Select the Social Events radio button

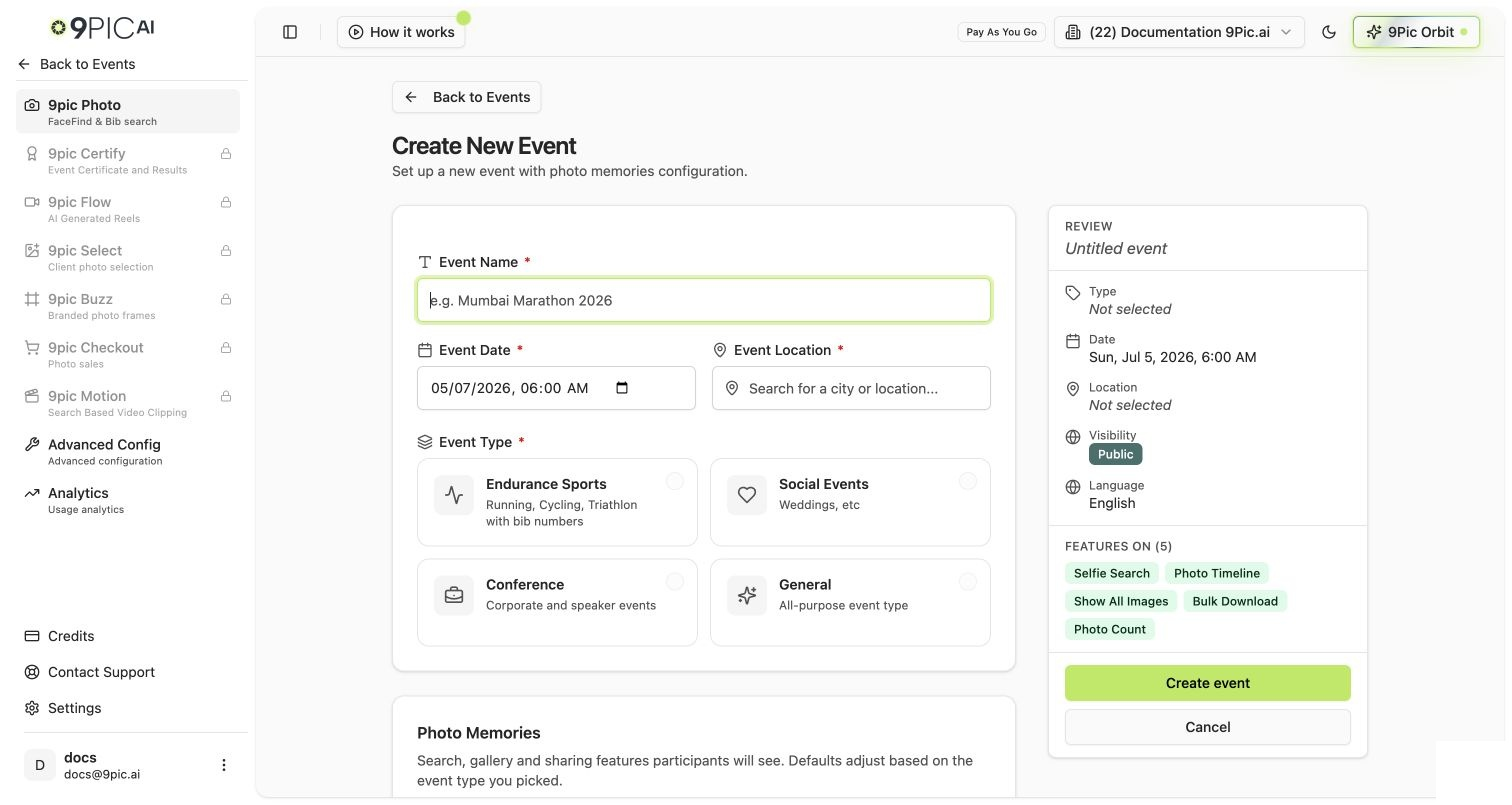(x=968, y=481)
